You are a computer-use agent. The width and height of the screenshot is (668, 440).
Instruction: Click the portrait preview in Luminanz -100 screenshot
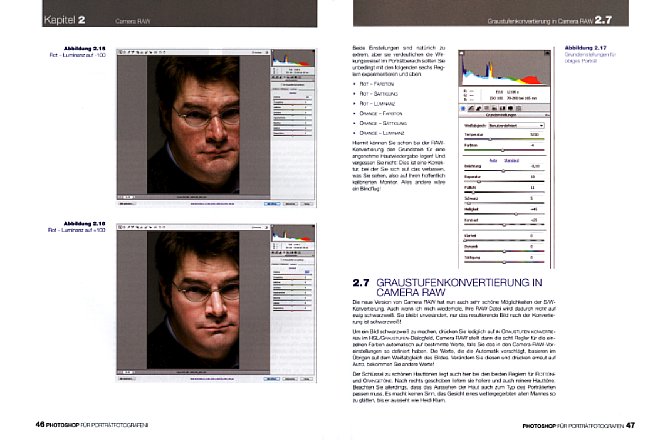(x=193, y=125)
